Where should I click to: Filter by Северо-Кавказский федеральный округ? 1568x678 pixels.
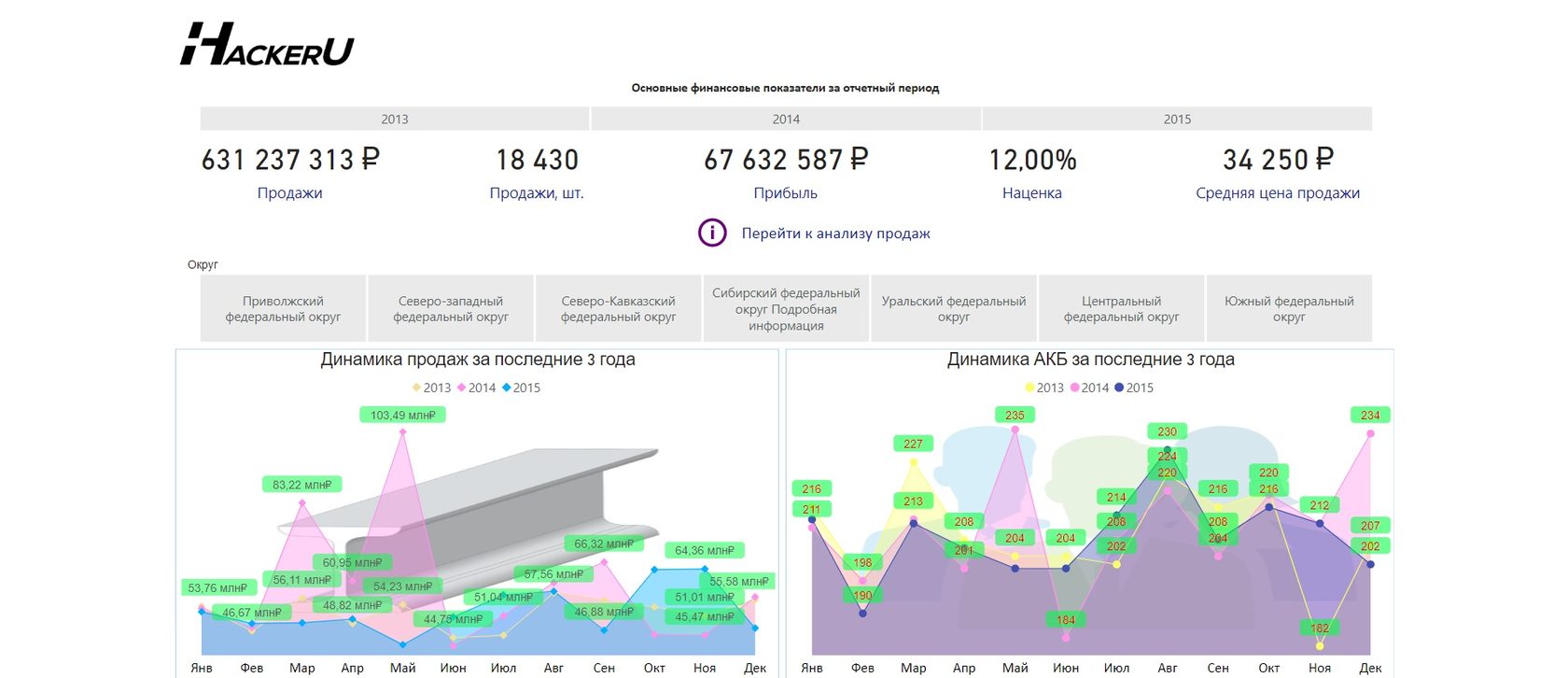point(618,308)
